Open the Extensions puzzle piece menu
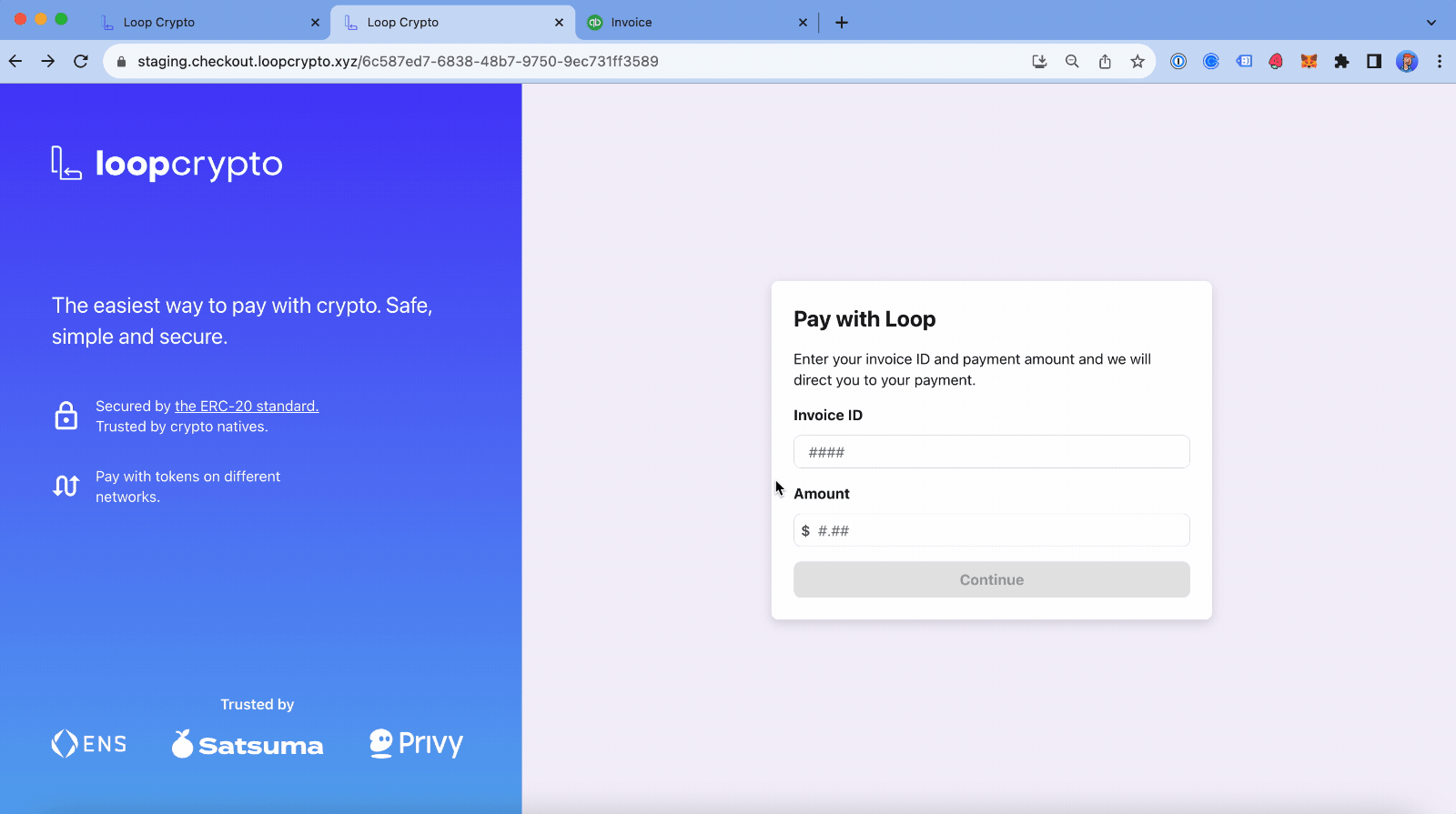Screen dimensions: 1456x814 pyautogui.click(x=1341, y=61)
